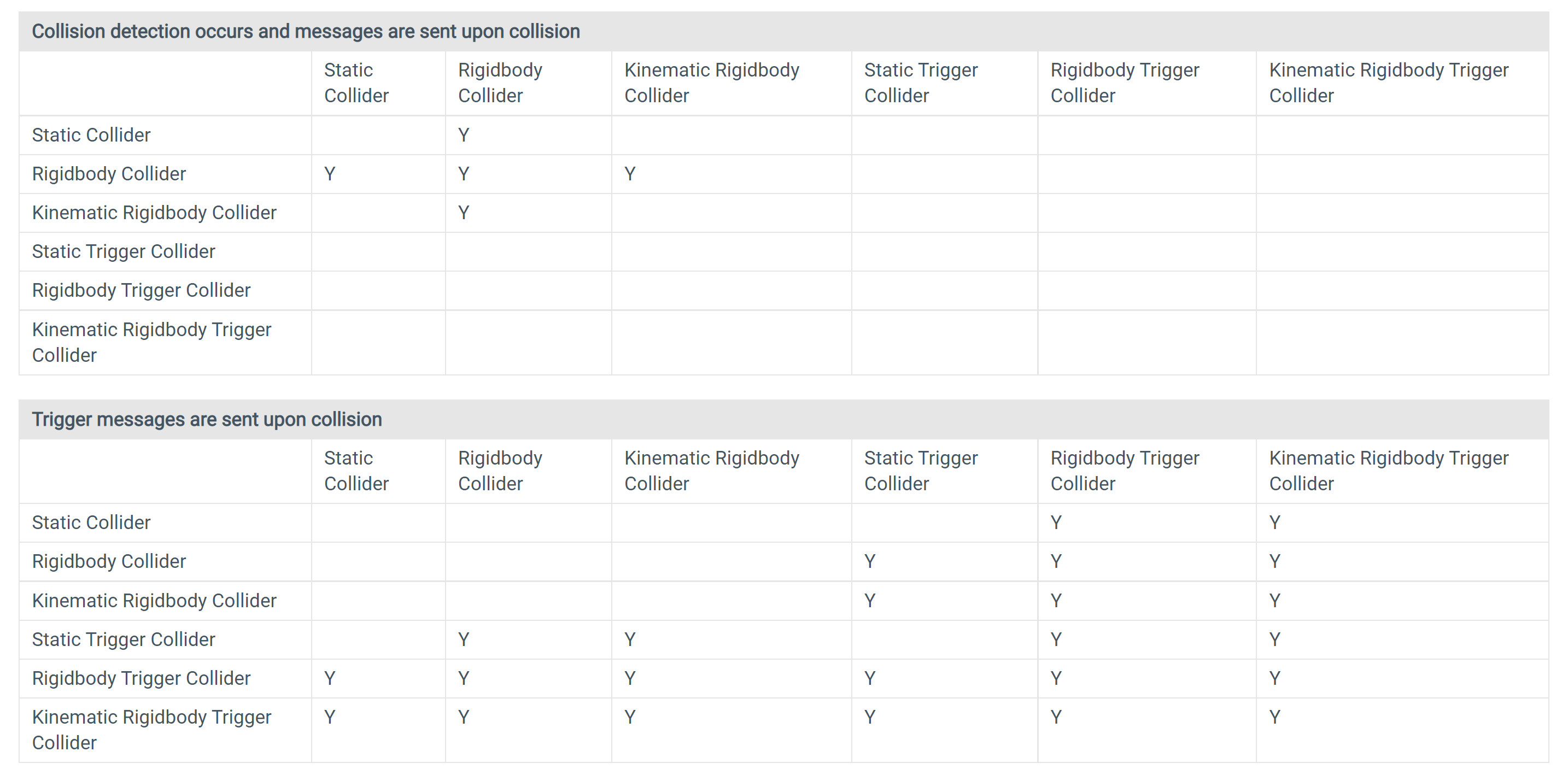Select 'Rigidbody Collider' row label in trigger messages table

point(109,561)
